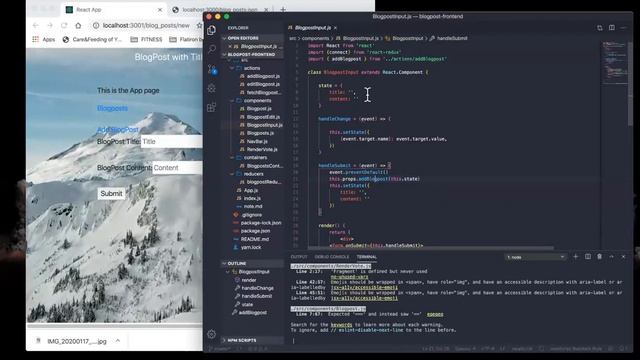Reload the Chrome page
This screenshot has height=360, width=640.
64,25
